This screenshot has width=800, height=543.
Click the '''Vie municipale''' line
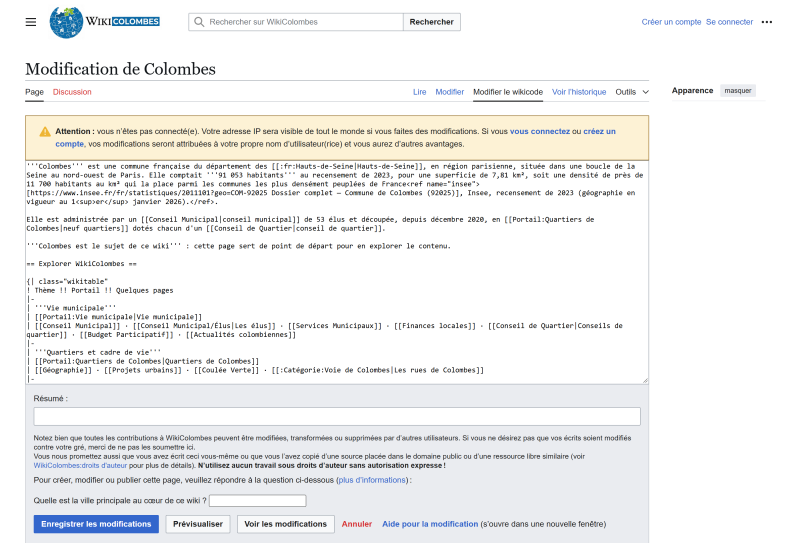click(71, 308)
